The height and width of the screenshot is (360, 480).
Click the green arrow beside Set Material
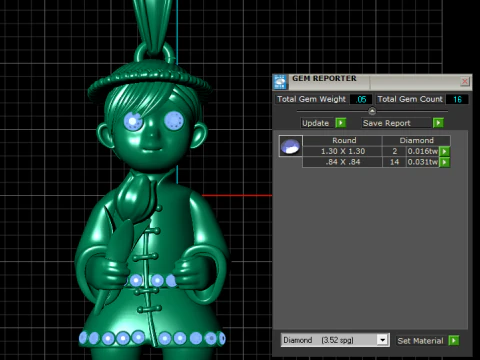454,341
